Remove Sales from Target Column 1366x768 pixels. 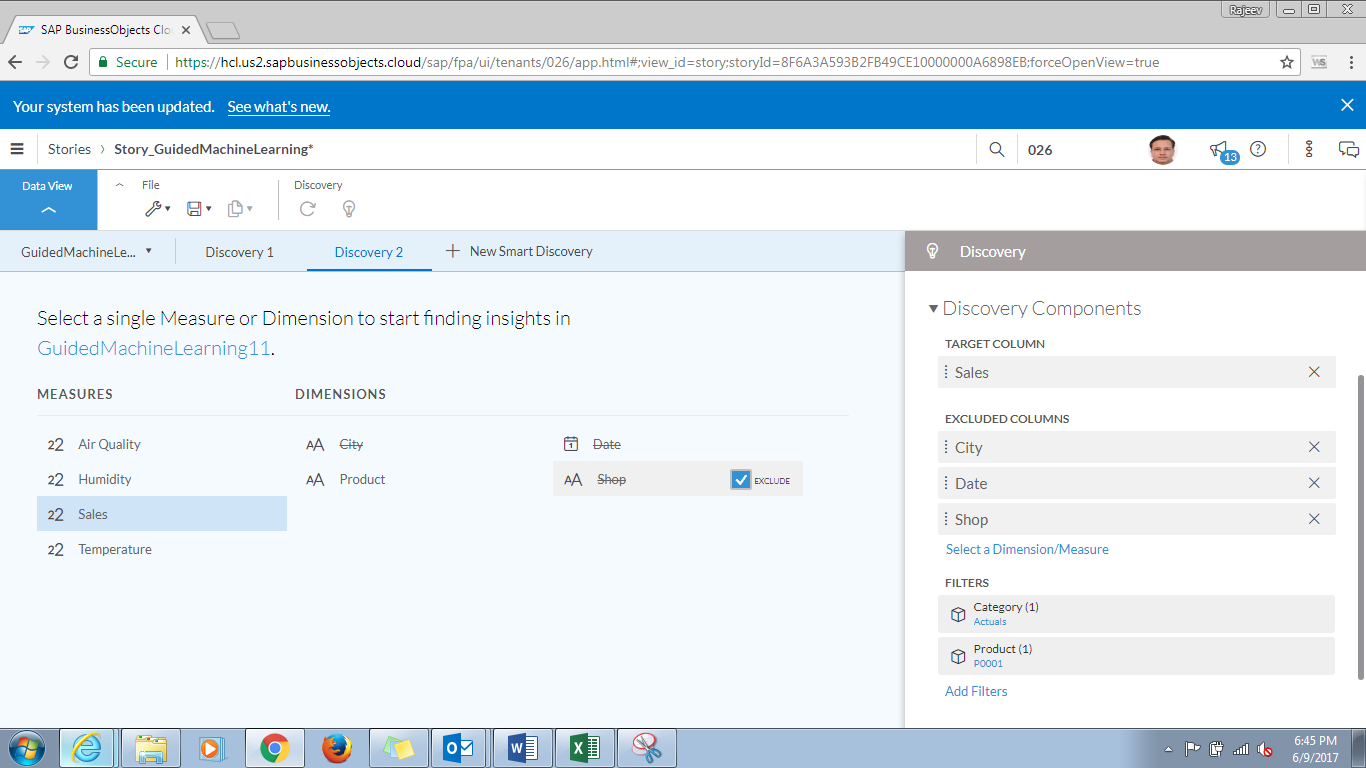click(x=1314, y=372)
